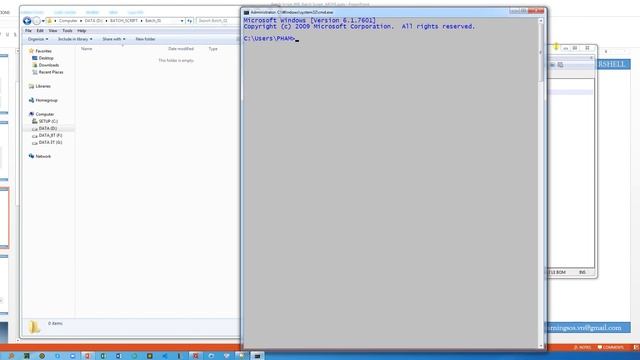
Task: Open Recent Places in the navigation pane
Action: (51, 72)
